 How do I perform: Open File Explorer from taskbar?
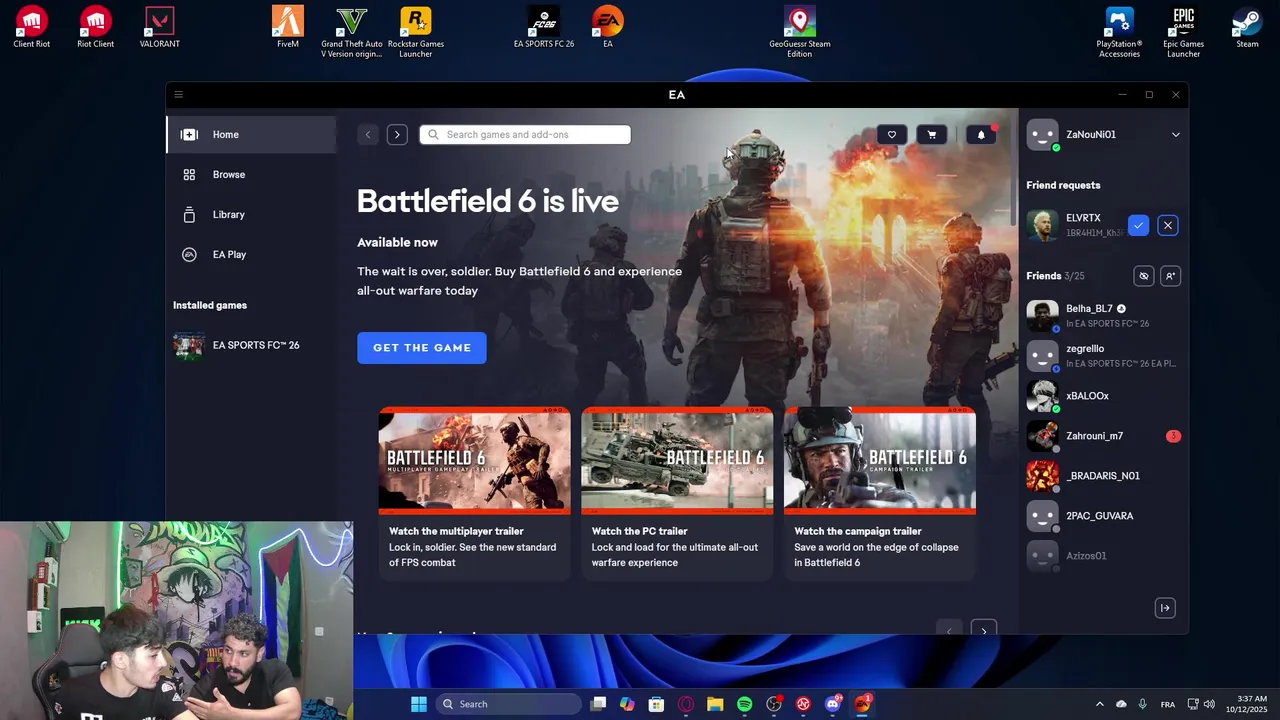(715, 704)
